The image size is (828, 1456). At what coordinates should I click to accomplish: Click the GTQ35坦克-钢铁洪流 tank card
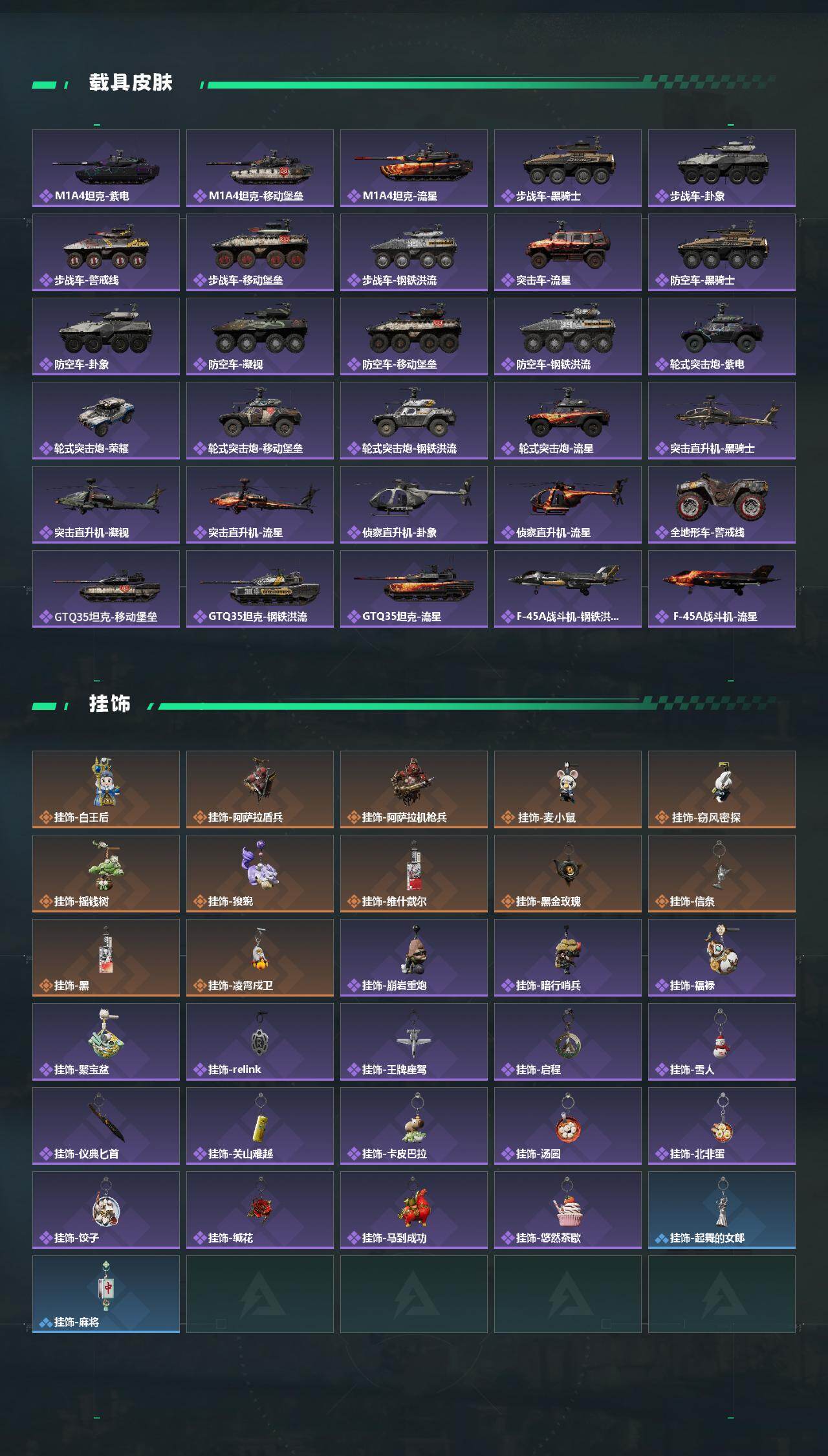point(260,589)
